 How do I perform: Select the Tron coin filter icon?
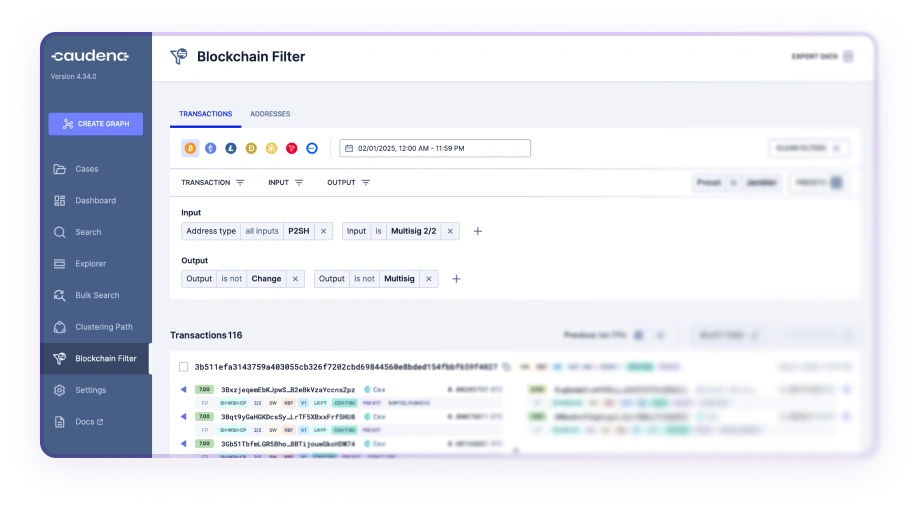pyautogui.click(x=292, y=148)
